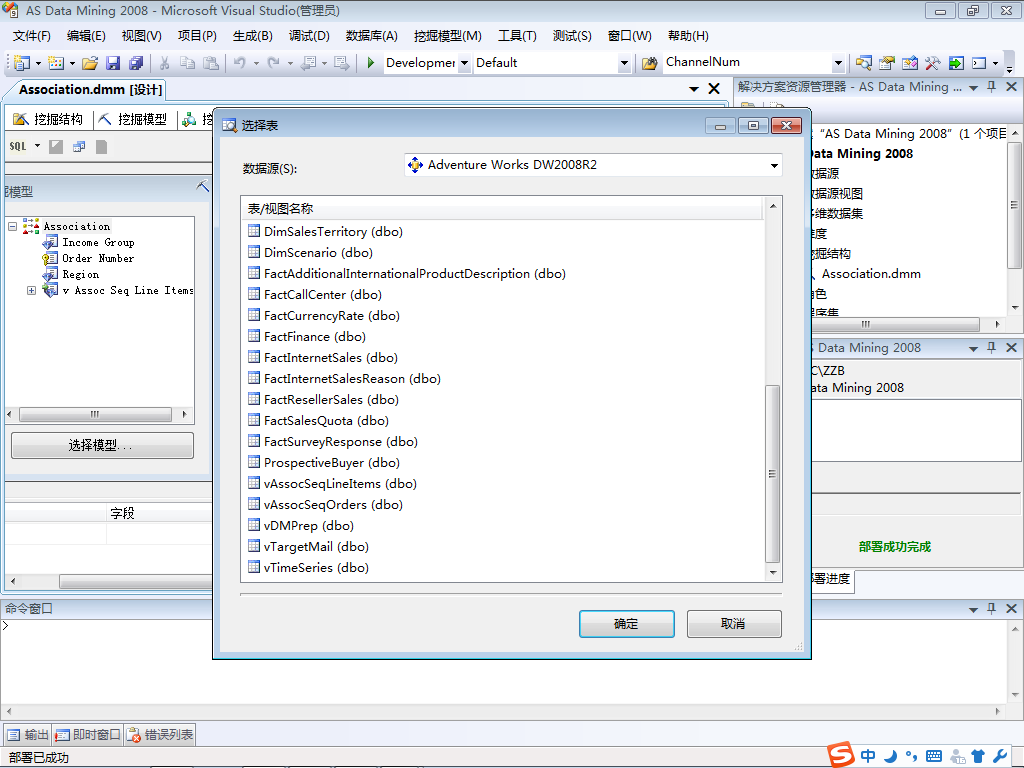Click the Sogou moon tray icon
The height and width of the screenshot is (768, 1024).
tap(890, 756)
